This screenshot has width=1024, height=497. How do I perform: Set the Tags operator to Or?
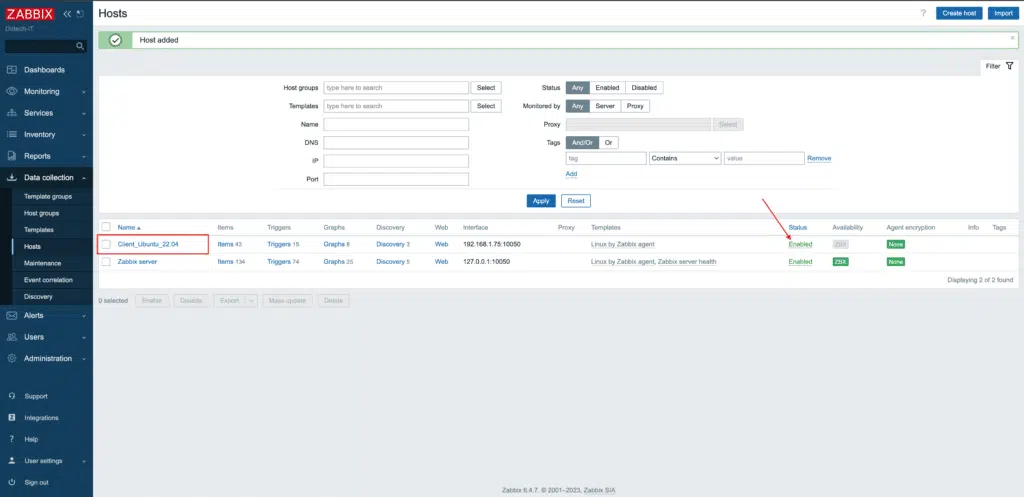click(608, 142)
